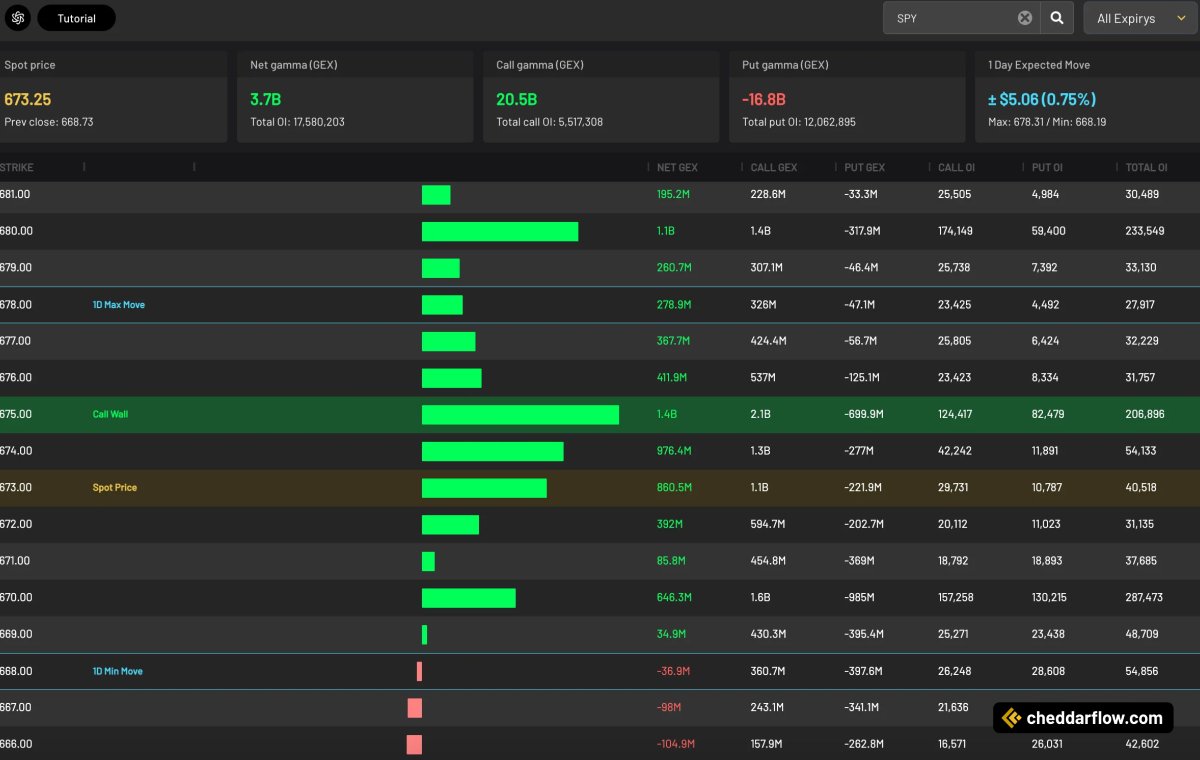Clear the SPY ticker using the X icon
This screenshot has height=760, width=1200.
click(1023, 17)
